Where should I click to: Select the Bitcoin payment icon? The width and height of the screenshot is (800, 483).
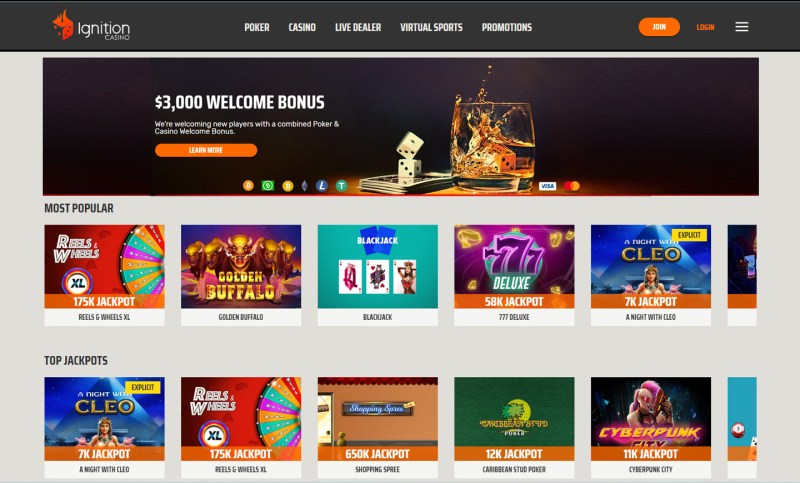point(248,186)
